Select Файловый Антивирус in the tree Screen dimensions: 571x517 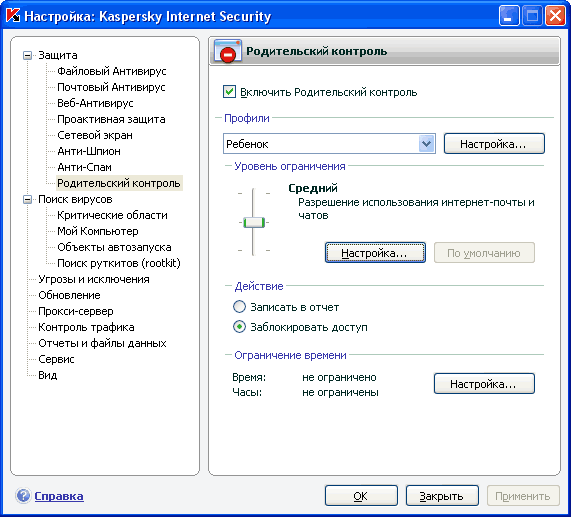(112, 71)
